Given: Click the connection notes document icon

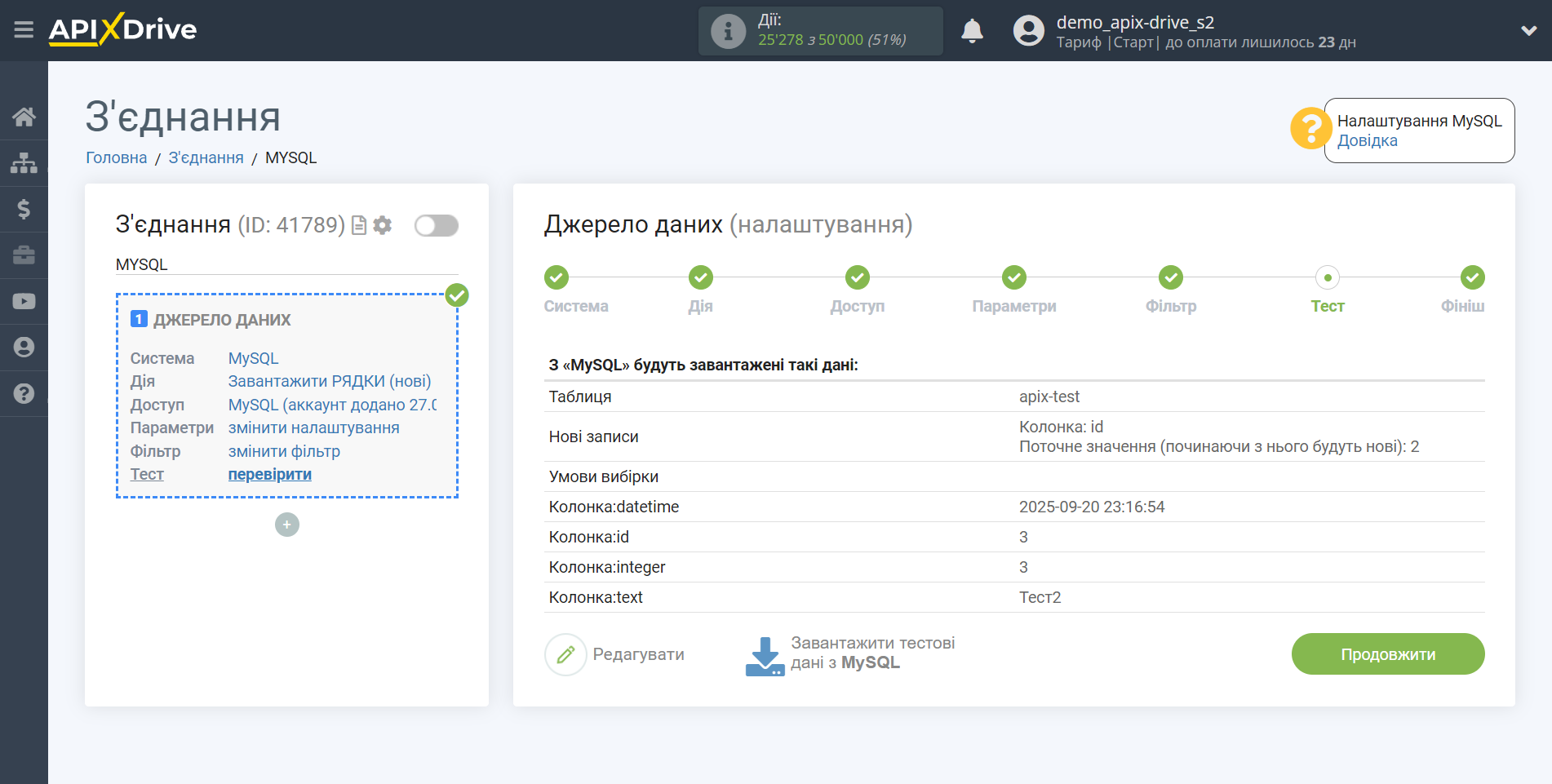Looking at the screenshot, I should coord(358,225).
